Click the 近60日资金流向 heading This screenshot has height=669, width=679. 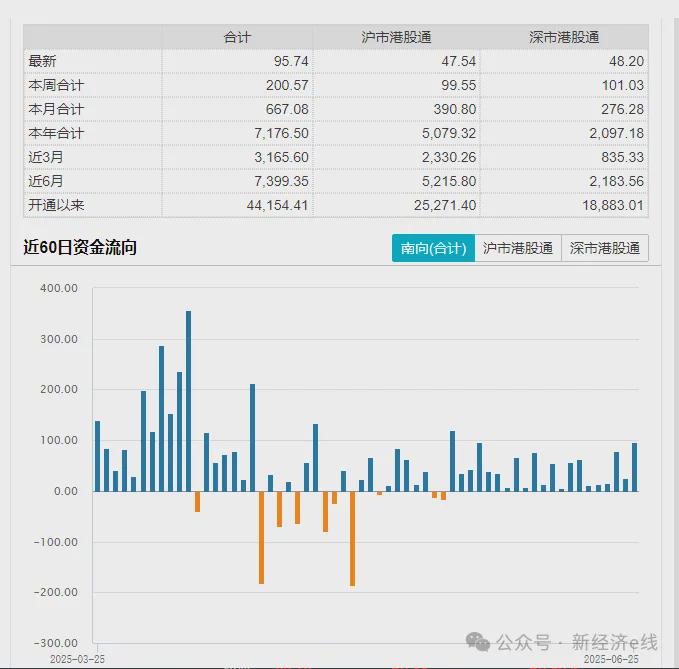[x=80, y=248]
